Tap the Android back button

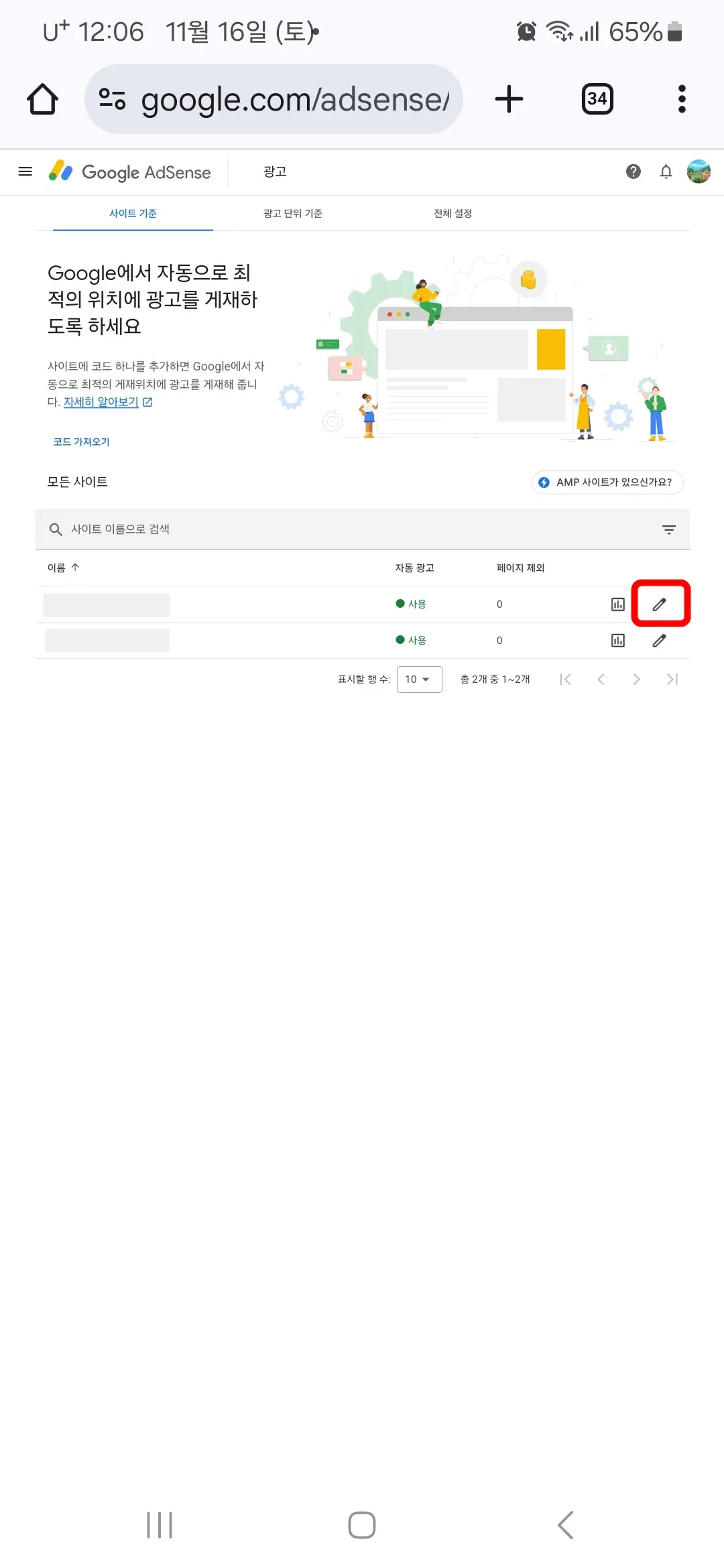pyautogui.click(x=565, y=1525)
